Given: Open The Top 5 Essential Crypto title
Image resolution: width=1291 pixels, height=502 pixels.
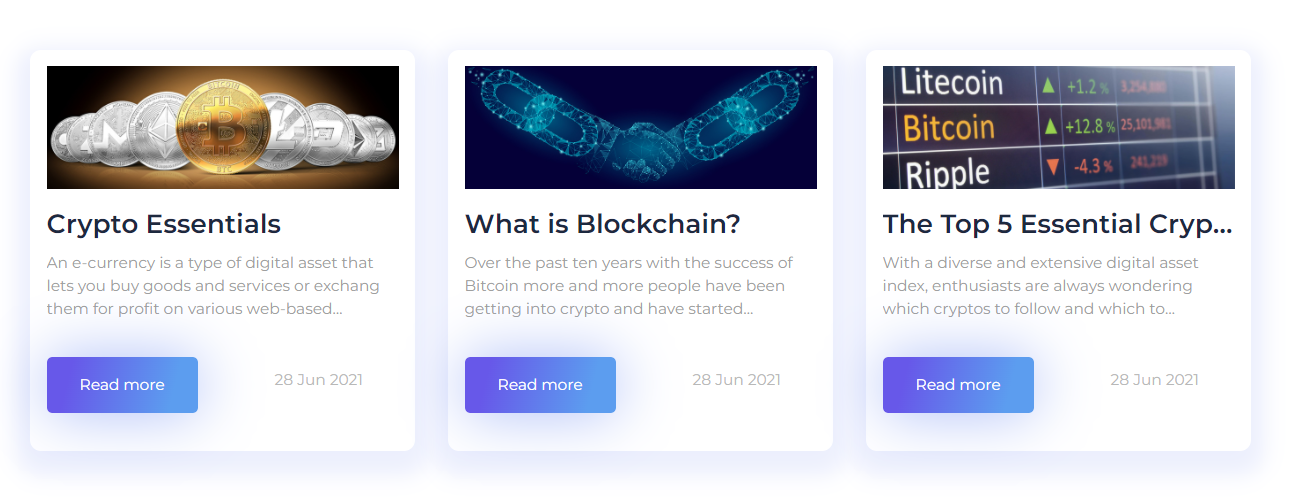Looking at the screenshot, I should [x=1058, y=224].
